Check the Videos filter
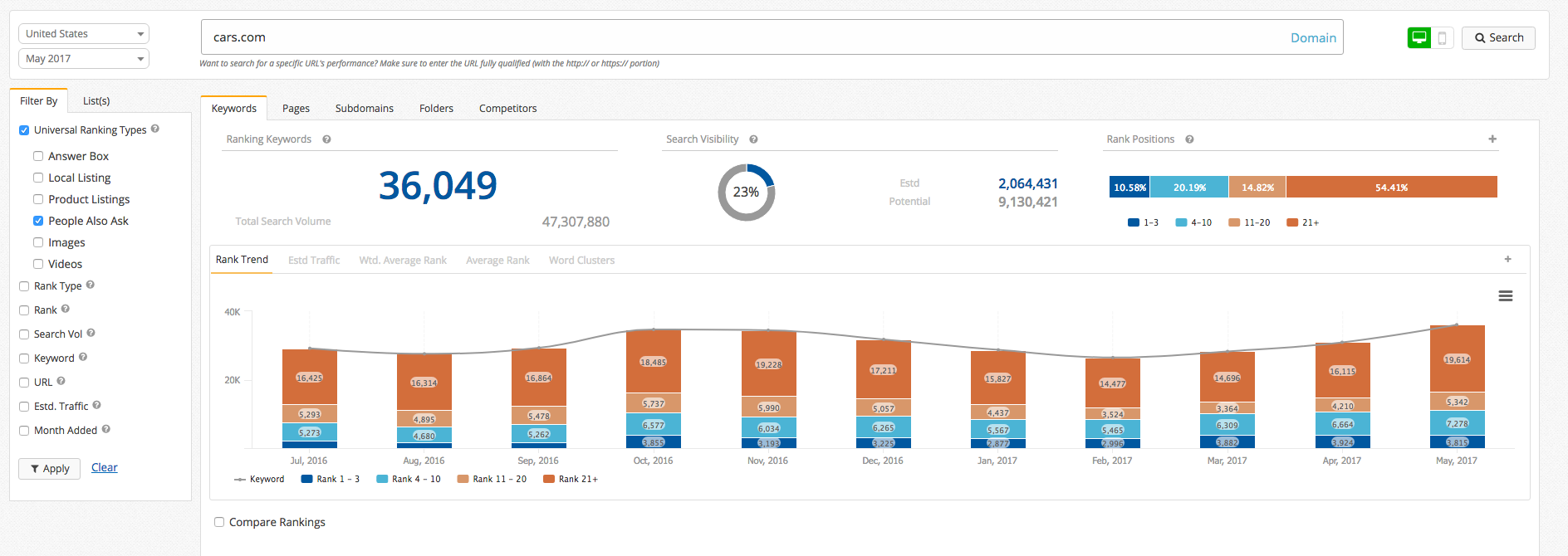The height and width of the screenshot is (556, 1568). tap(38, 264)
